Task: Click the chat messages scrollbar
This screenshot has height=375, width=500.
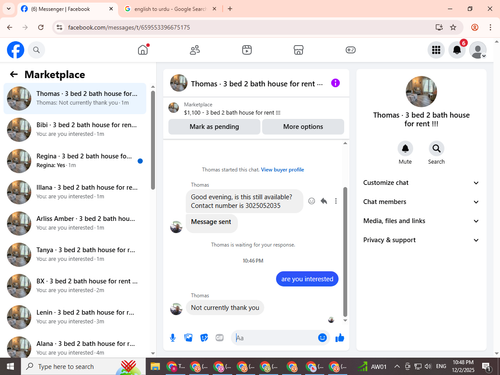Action: (345, 252)
